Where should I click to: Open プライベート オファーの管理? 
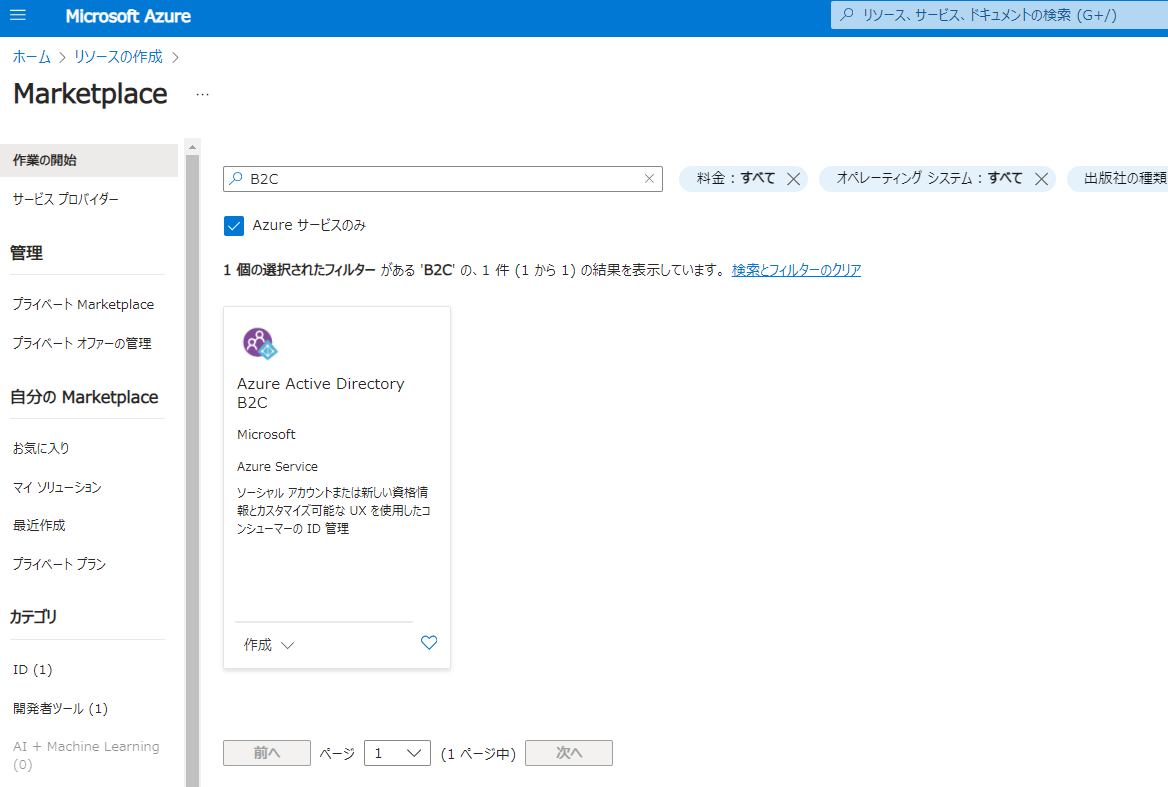point(82,343)
